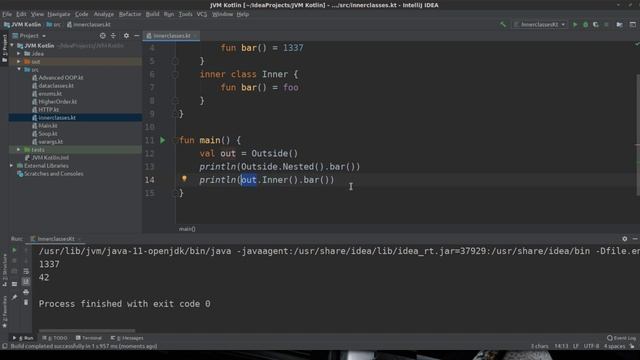Rerun program with green arrow in Run panel
Viewport: 640px width, 360px height.
point(14,249)
